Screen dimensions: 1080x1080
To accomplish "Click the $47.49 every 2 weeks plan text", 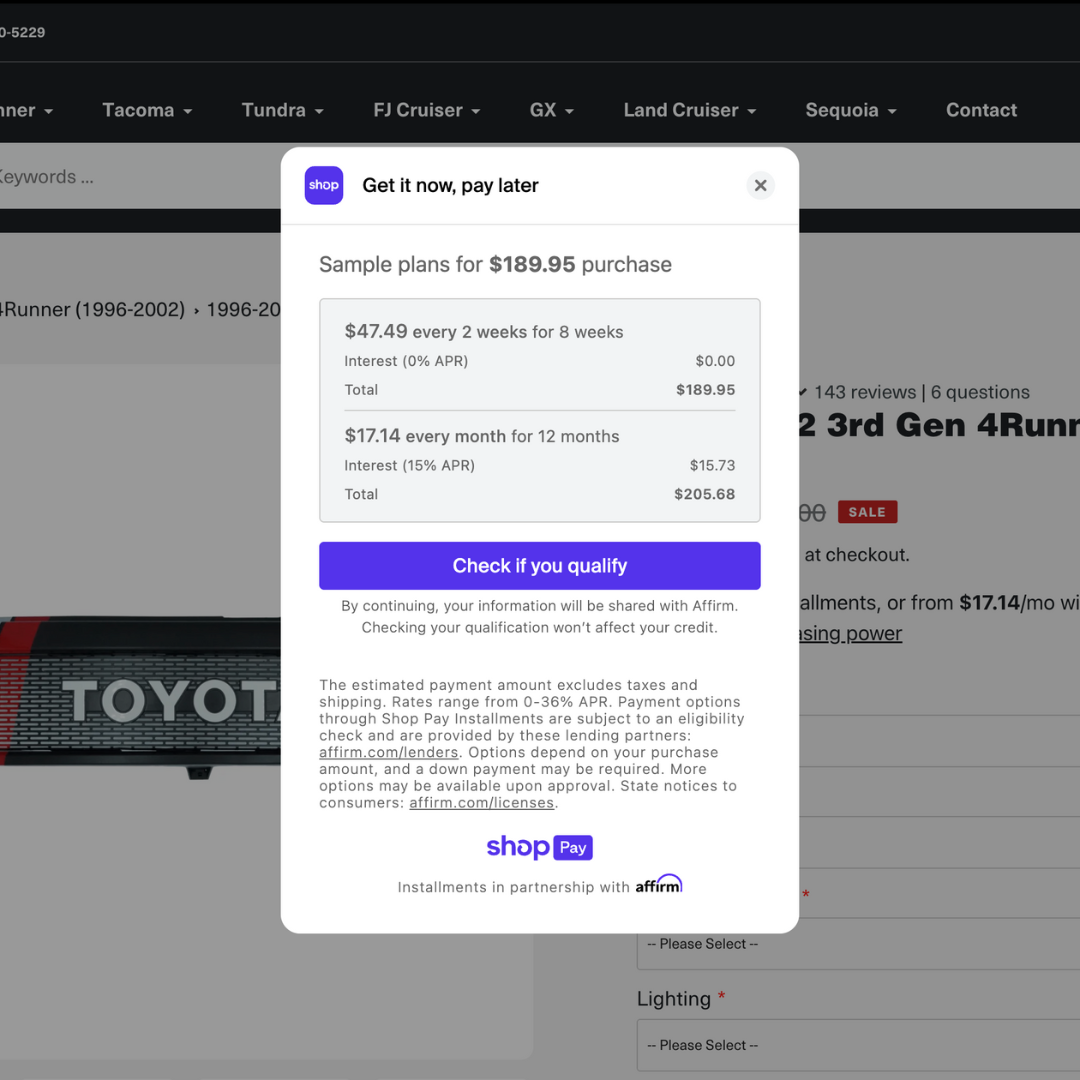I will point(484,331).
